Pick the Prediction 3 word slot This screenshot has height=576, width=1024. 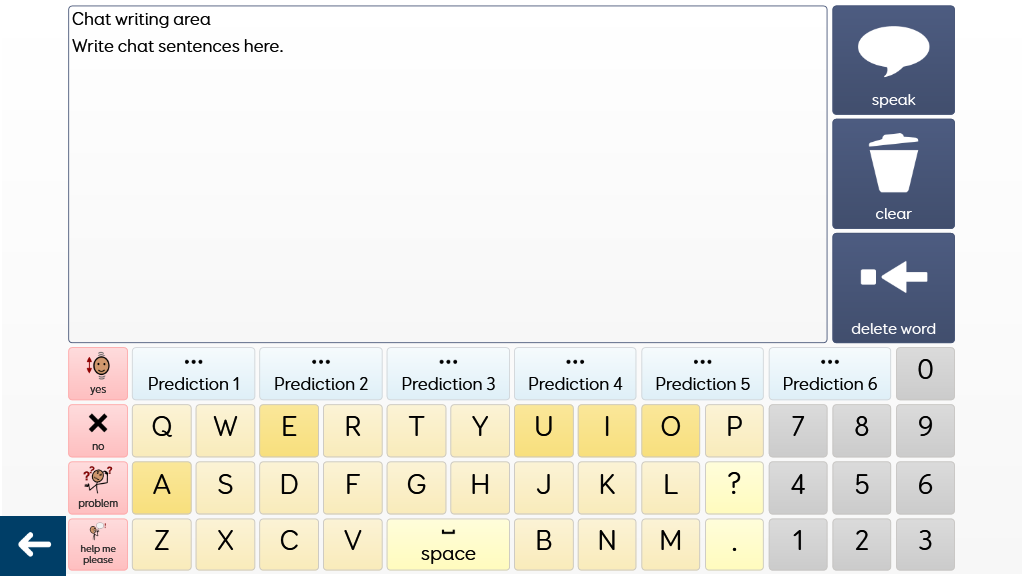click(448, 374)
